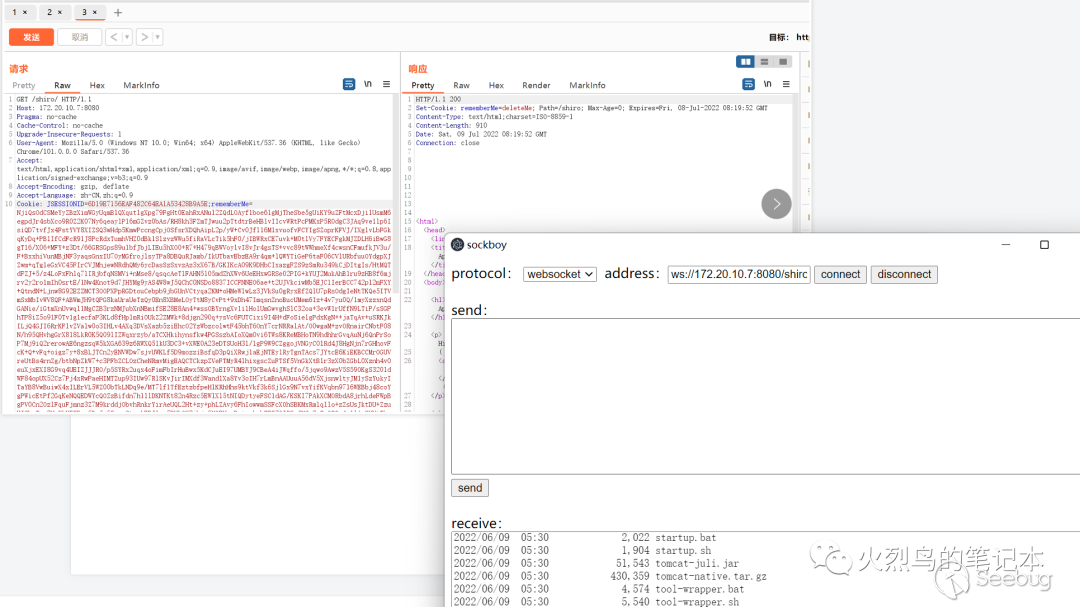The image size is (1080, 607).
Task: Go forward to next request in history
Action: [144, 37]
